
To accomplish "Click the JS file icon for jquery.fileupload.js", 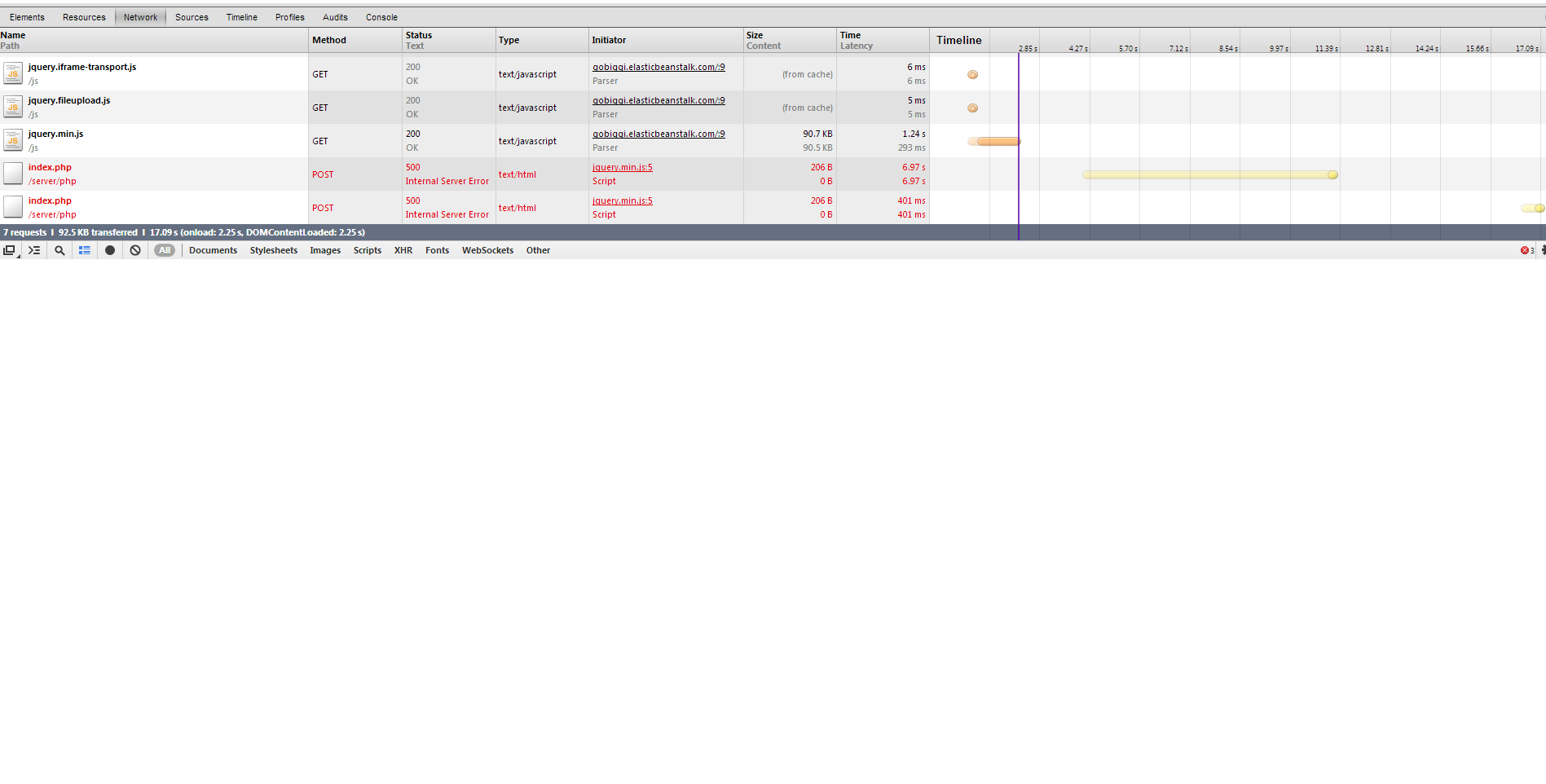I will (13, 108).
